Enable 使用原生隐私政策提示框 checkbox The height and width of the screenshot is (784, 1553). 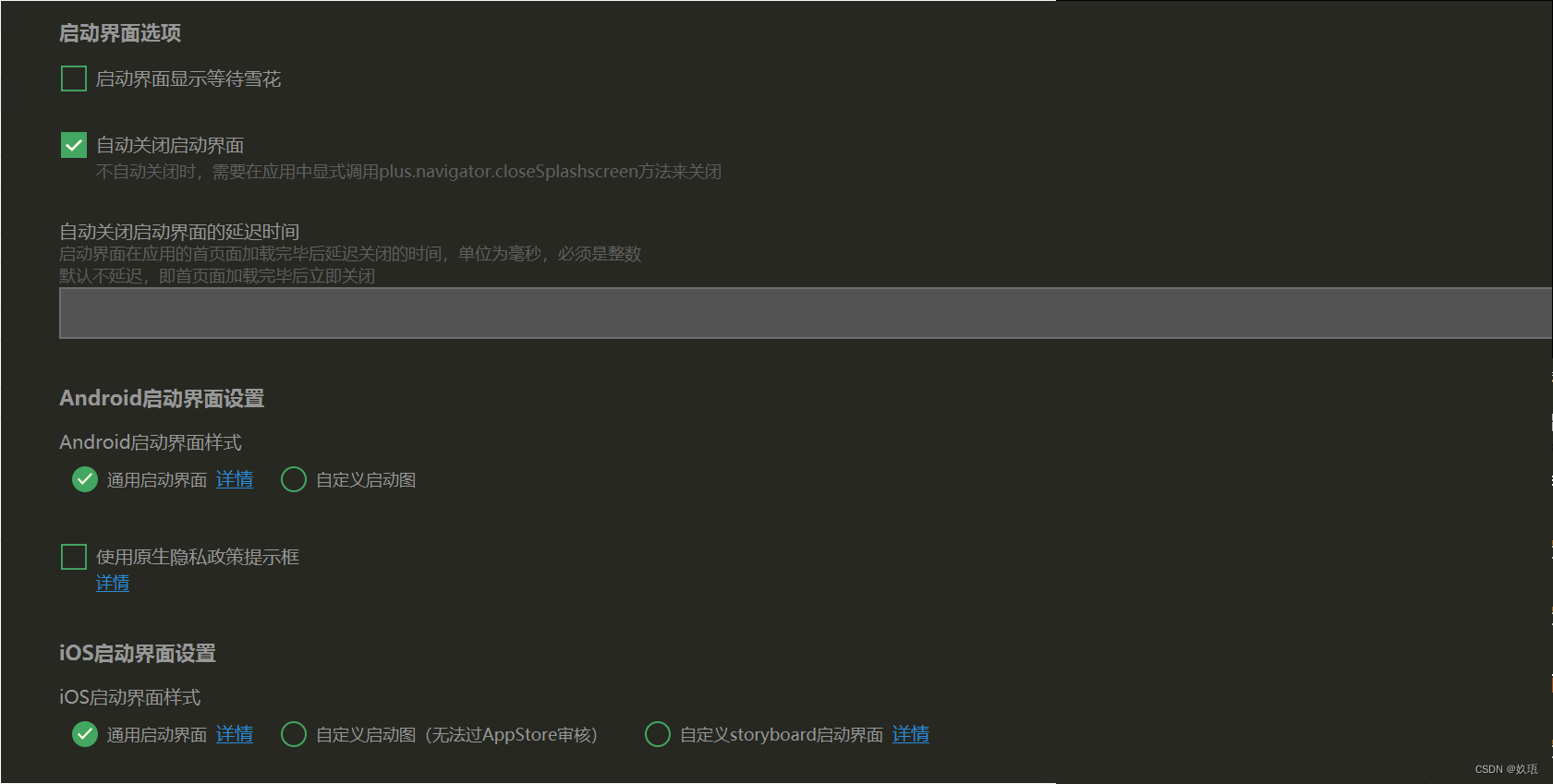[74, 557]
